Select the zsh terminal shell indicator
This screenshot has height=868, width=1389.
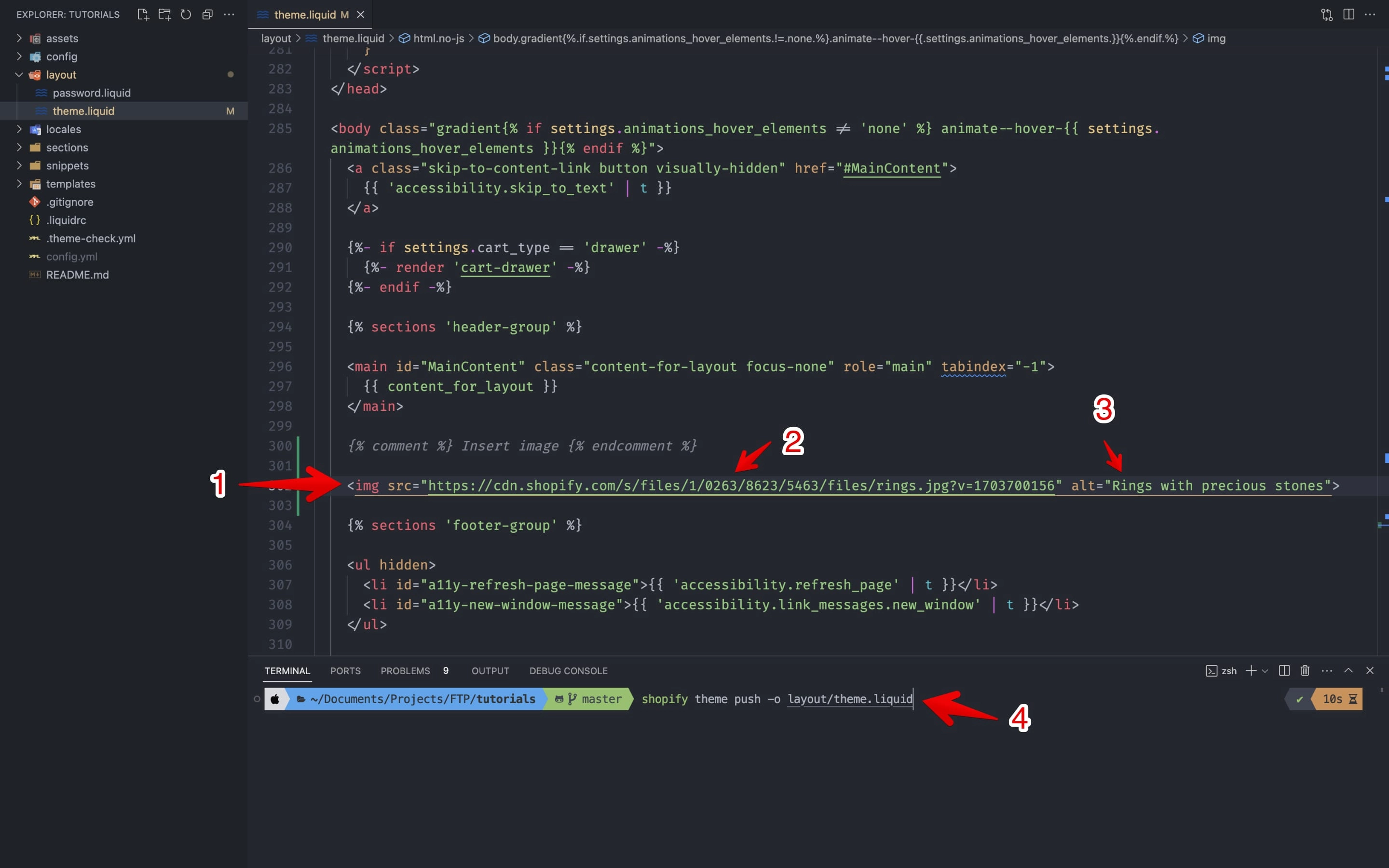[1221, 670]
